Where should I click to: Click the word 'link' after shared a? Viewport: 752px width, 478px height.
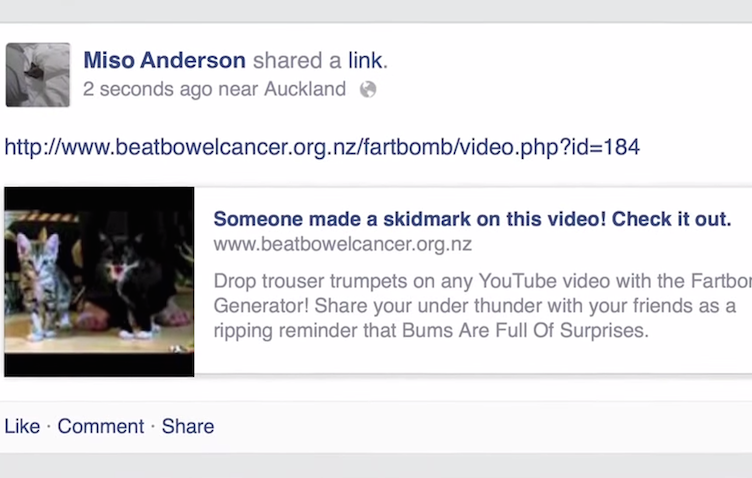365,60
